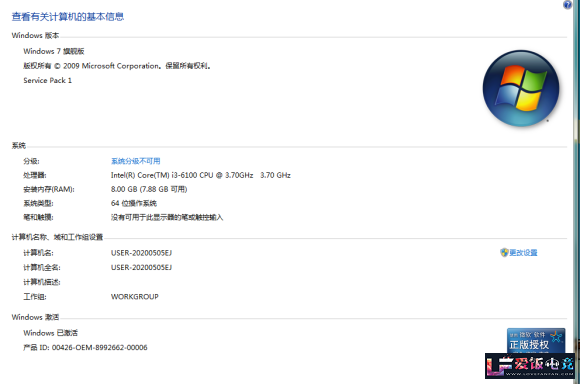Screen dimensions: 580x384
Task: Click the 计算机名称、域和工作组设置 section header
Action: [x=57, y=237]
